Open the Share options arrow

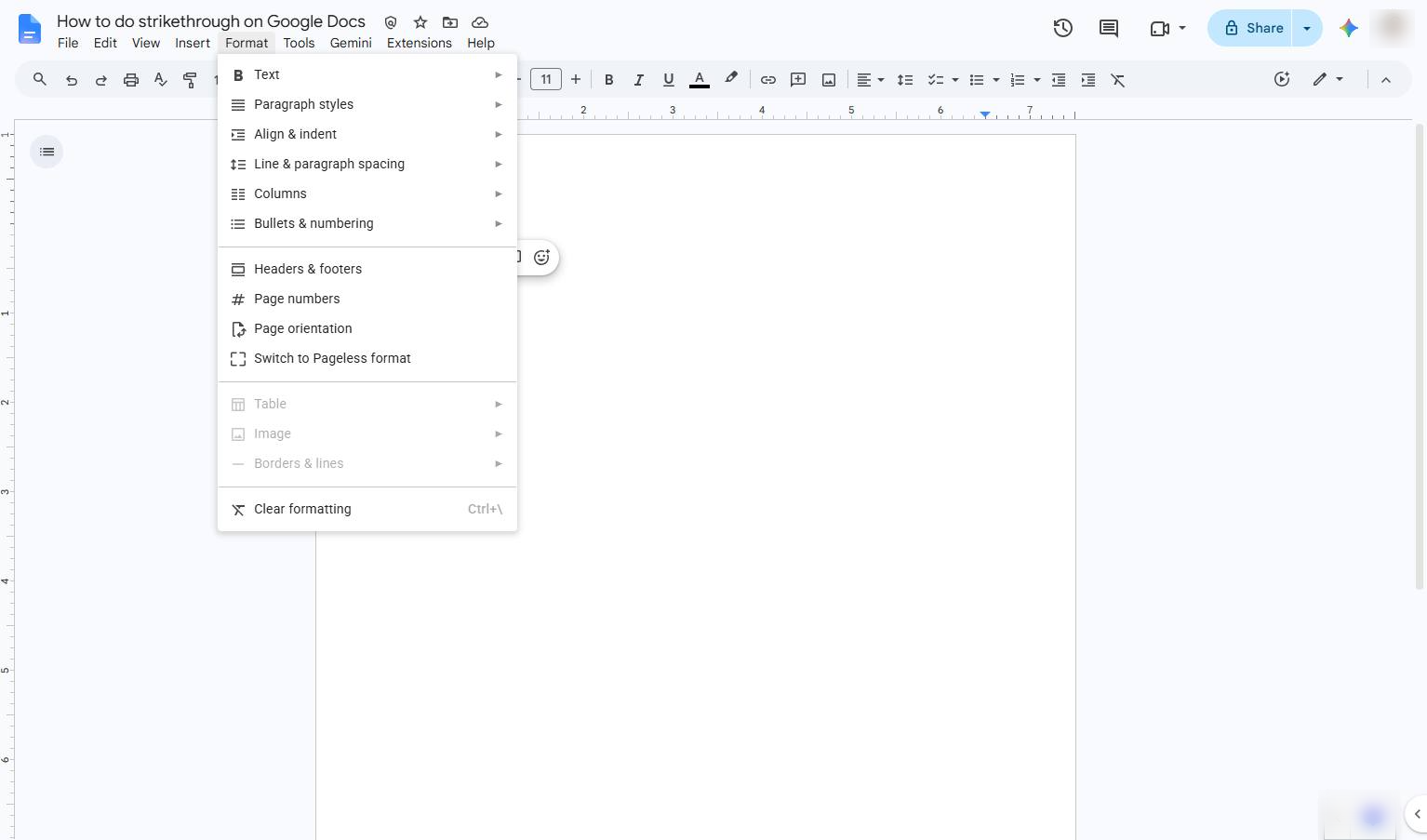[x=1307, y=28]
